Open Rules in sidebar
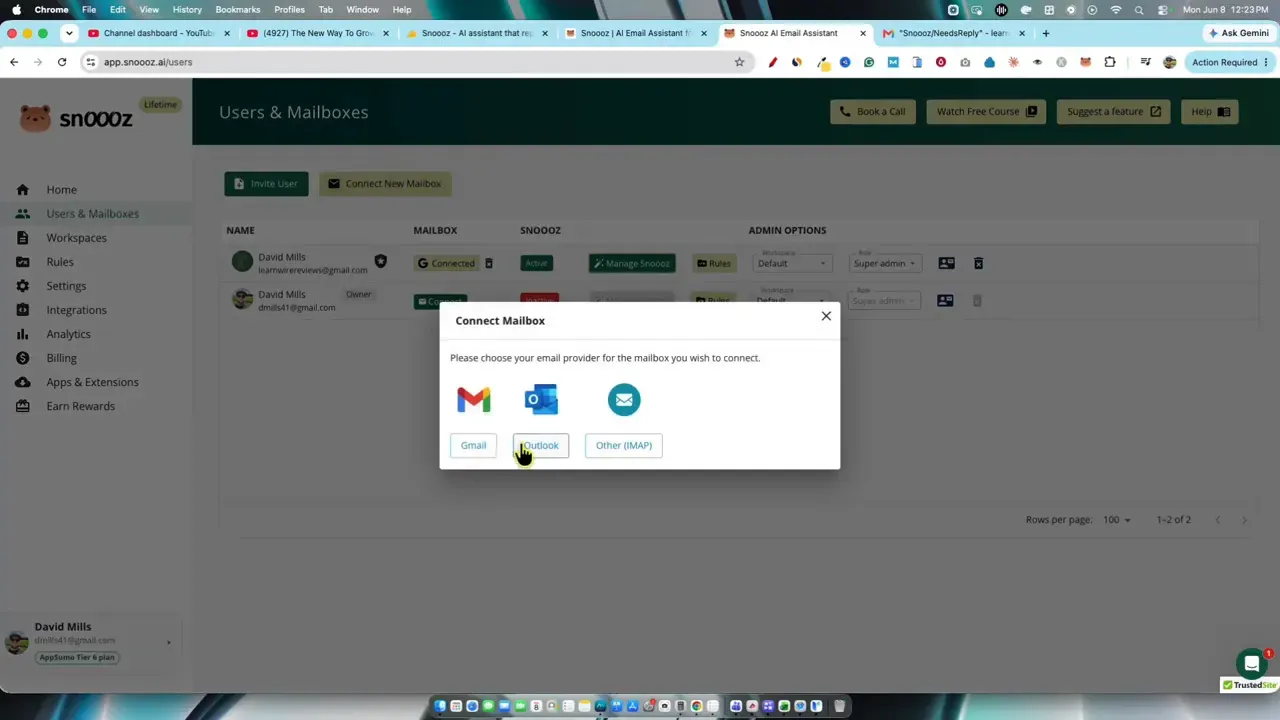Screen dimensions: 1280x720 tap(60, 262)
